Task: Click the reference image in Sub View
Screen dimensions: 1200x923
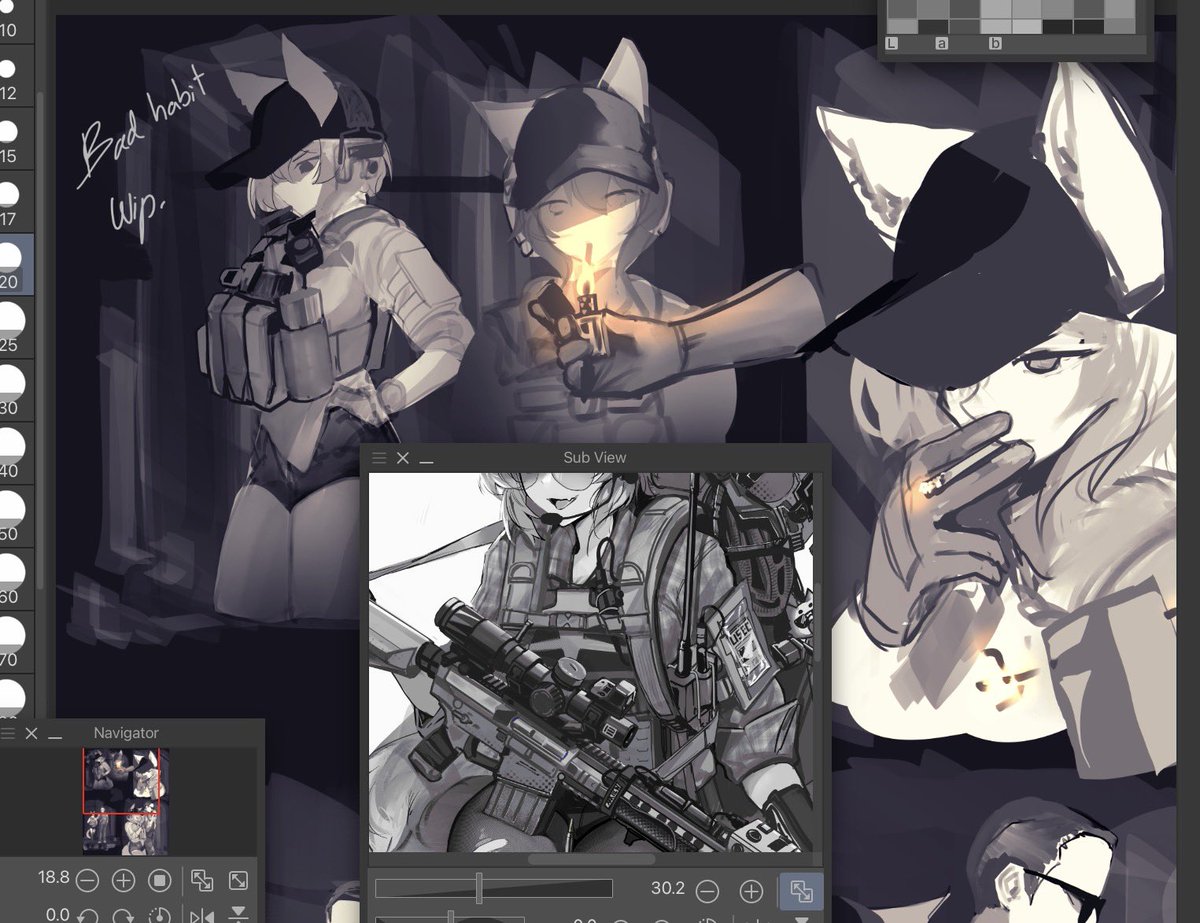Action: (591, 662)
